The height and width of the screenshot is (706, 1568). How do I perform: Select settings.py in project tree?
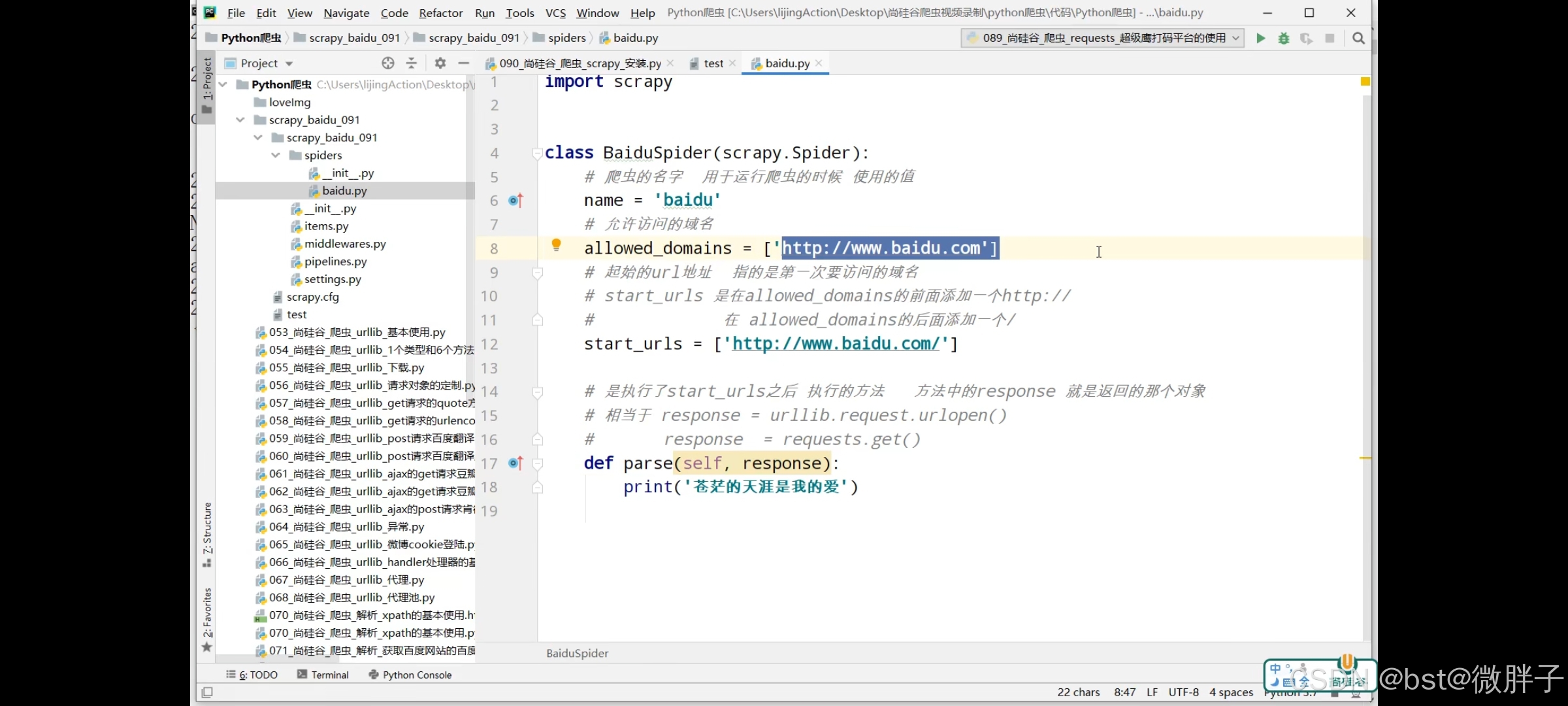tap(333, 279)
